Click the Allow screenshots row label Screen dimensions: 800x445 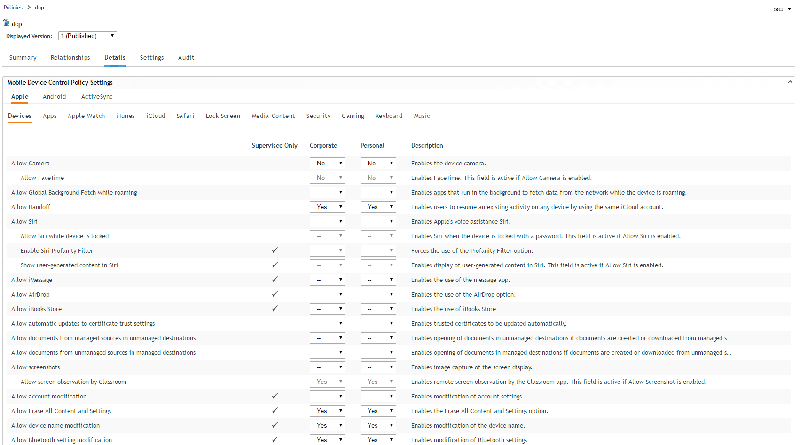[x=36, y=367]
